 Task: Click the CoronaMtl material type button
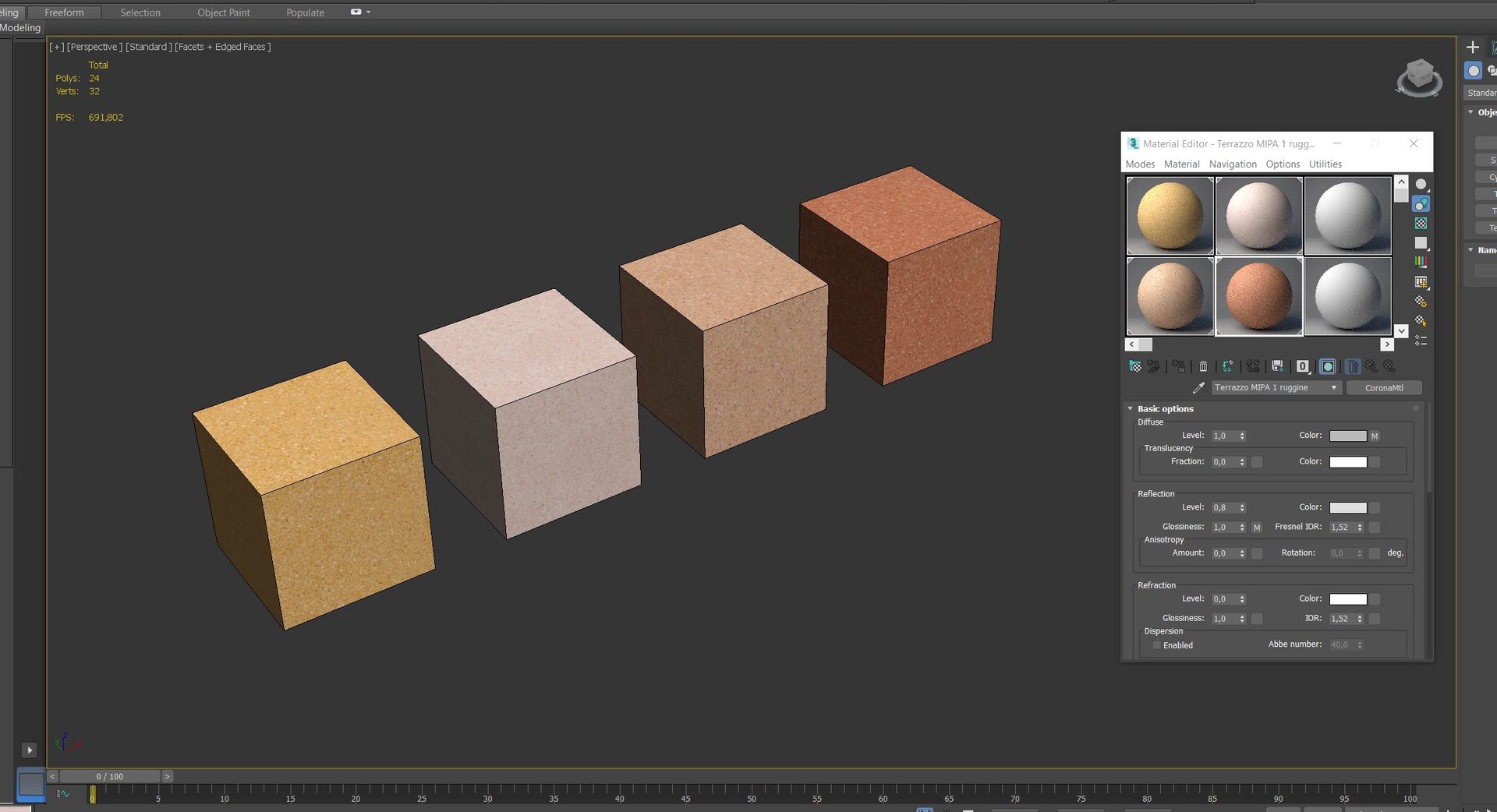point(1384,387)
